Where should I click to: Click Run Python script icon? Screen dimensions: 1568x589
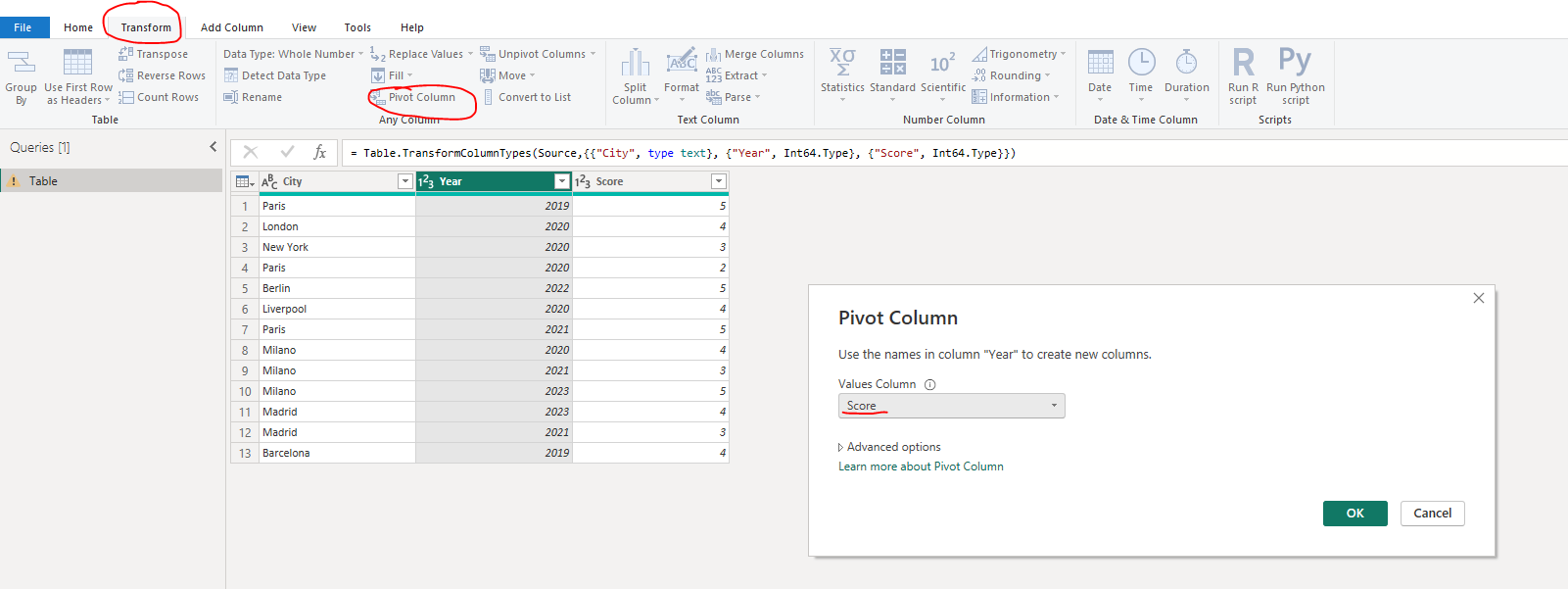point(1295,61)
